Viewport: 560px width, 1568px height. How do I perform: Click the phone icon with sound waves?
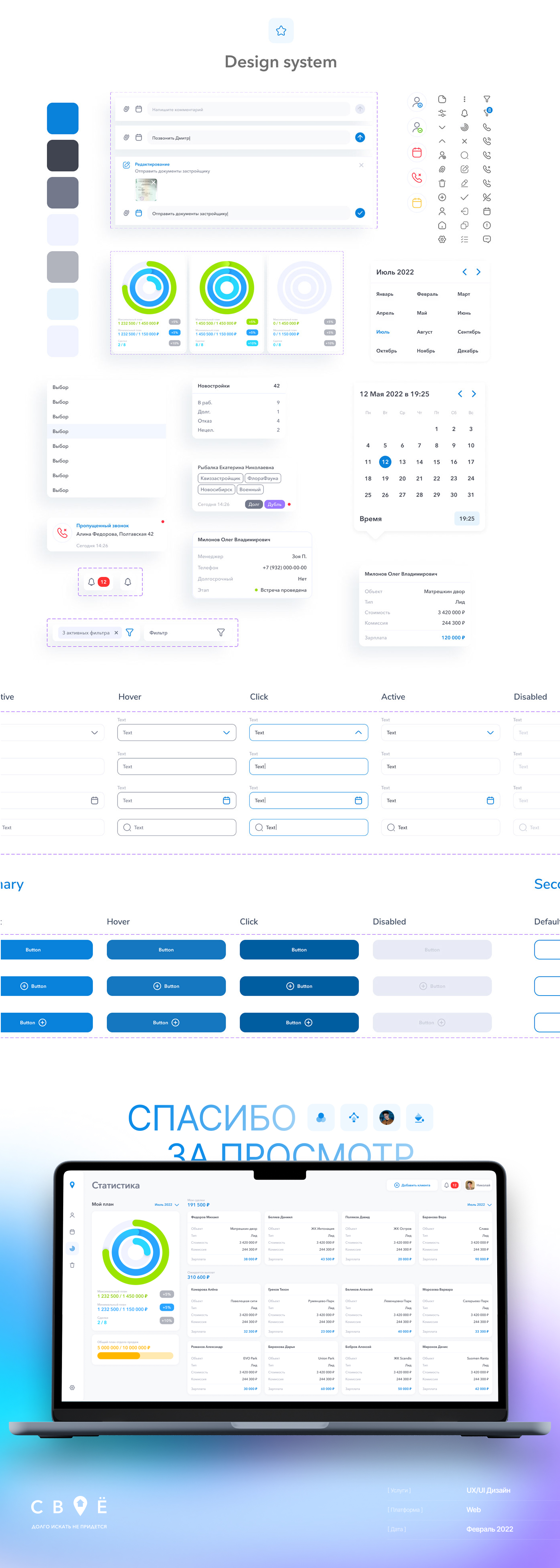487,141
